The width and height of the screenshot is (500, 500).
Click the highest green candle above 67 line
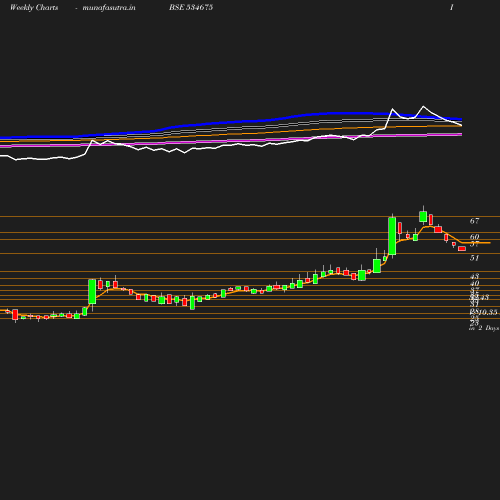coord(423,216)
